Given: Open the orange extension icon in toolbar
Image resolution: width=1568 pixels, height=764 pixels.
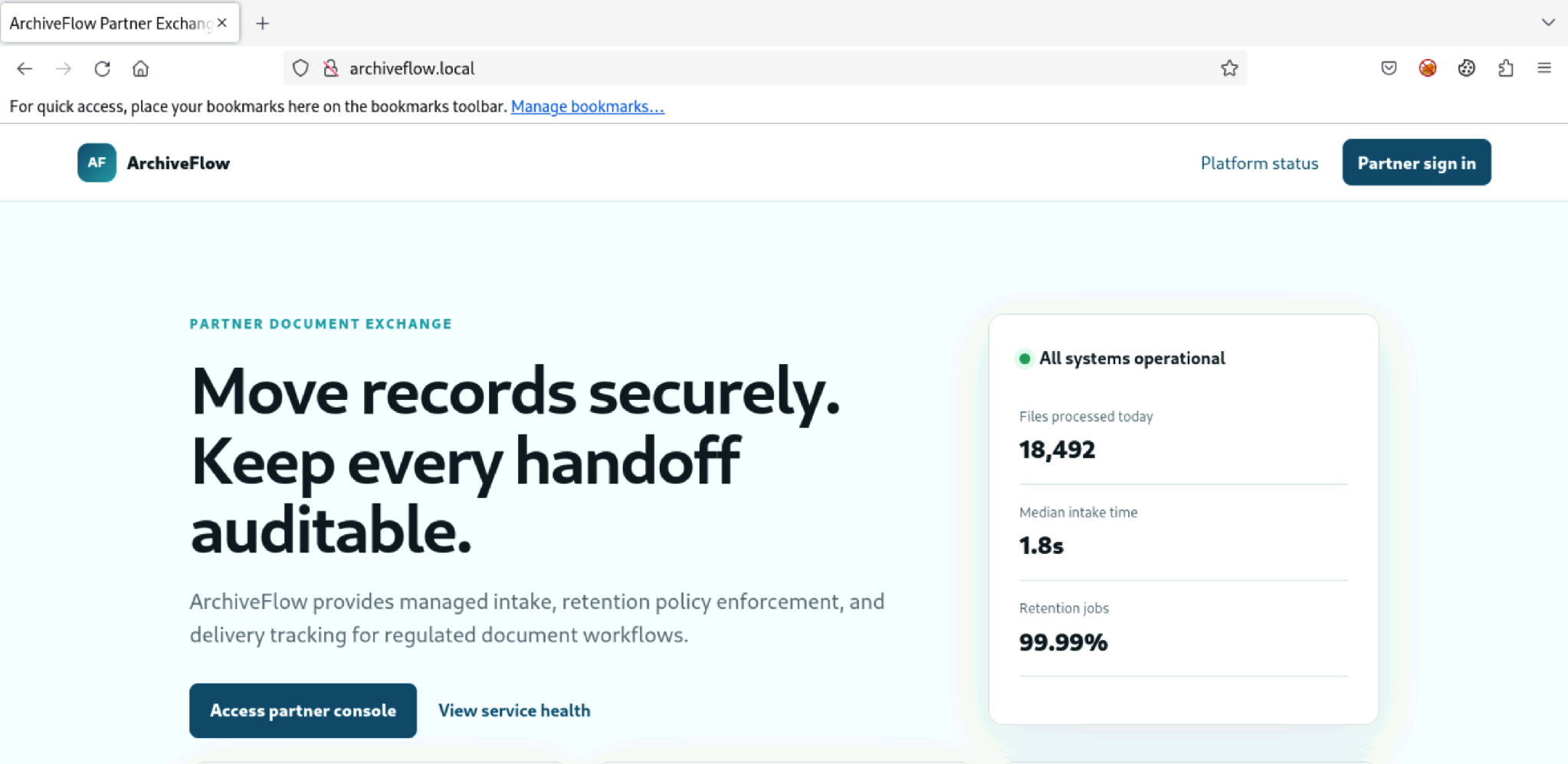Looking at the screenshot, I should (x=1427, y=68).
